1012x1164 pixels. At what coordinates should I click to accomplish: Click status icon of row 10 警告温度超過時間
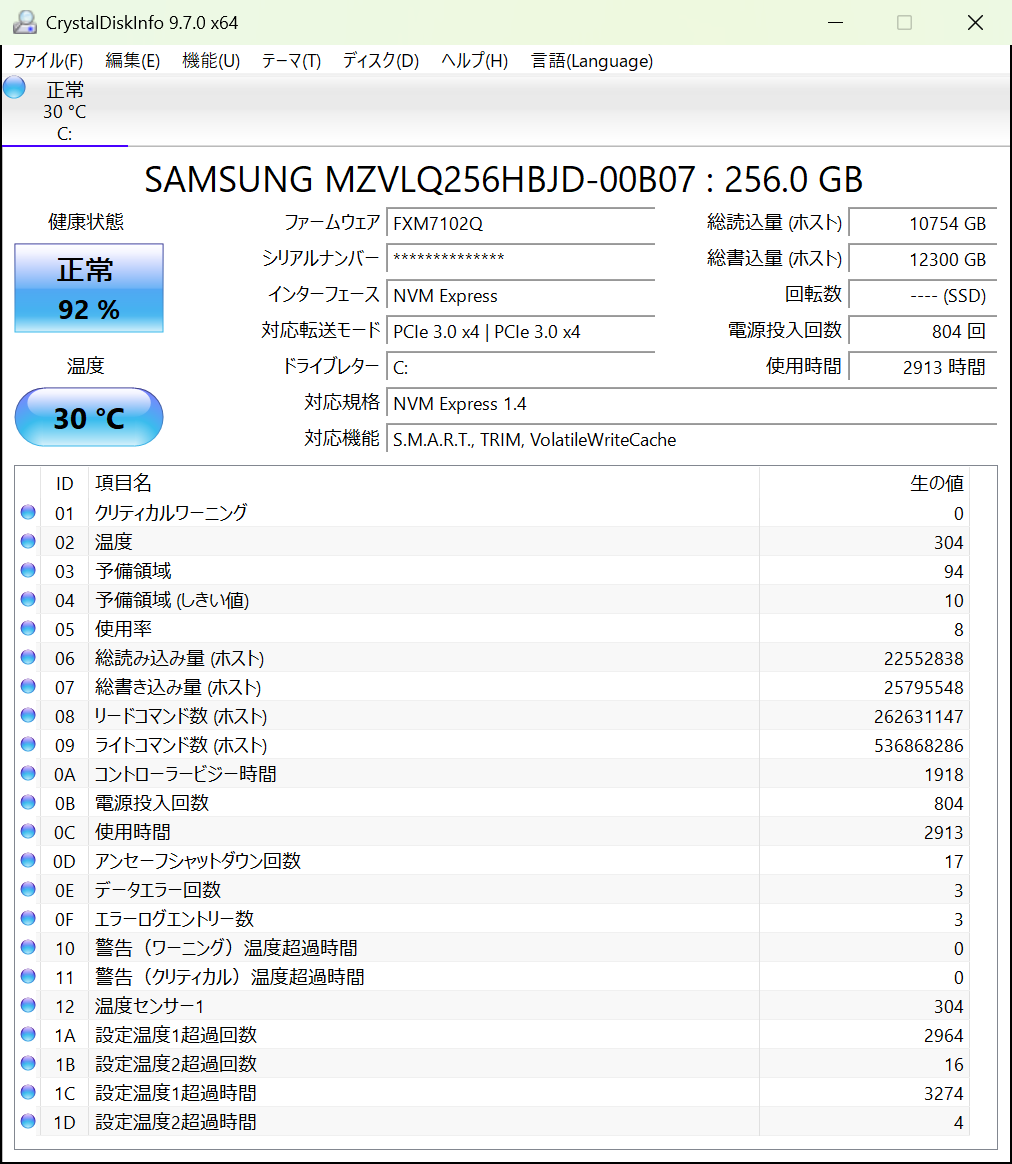coord(28,947)
